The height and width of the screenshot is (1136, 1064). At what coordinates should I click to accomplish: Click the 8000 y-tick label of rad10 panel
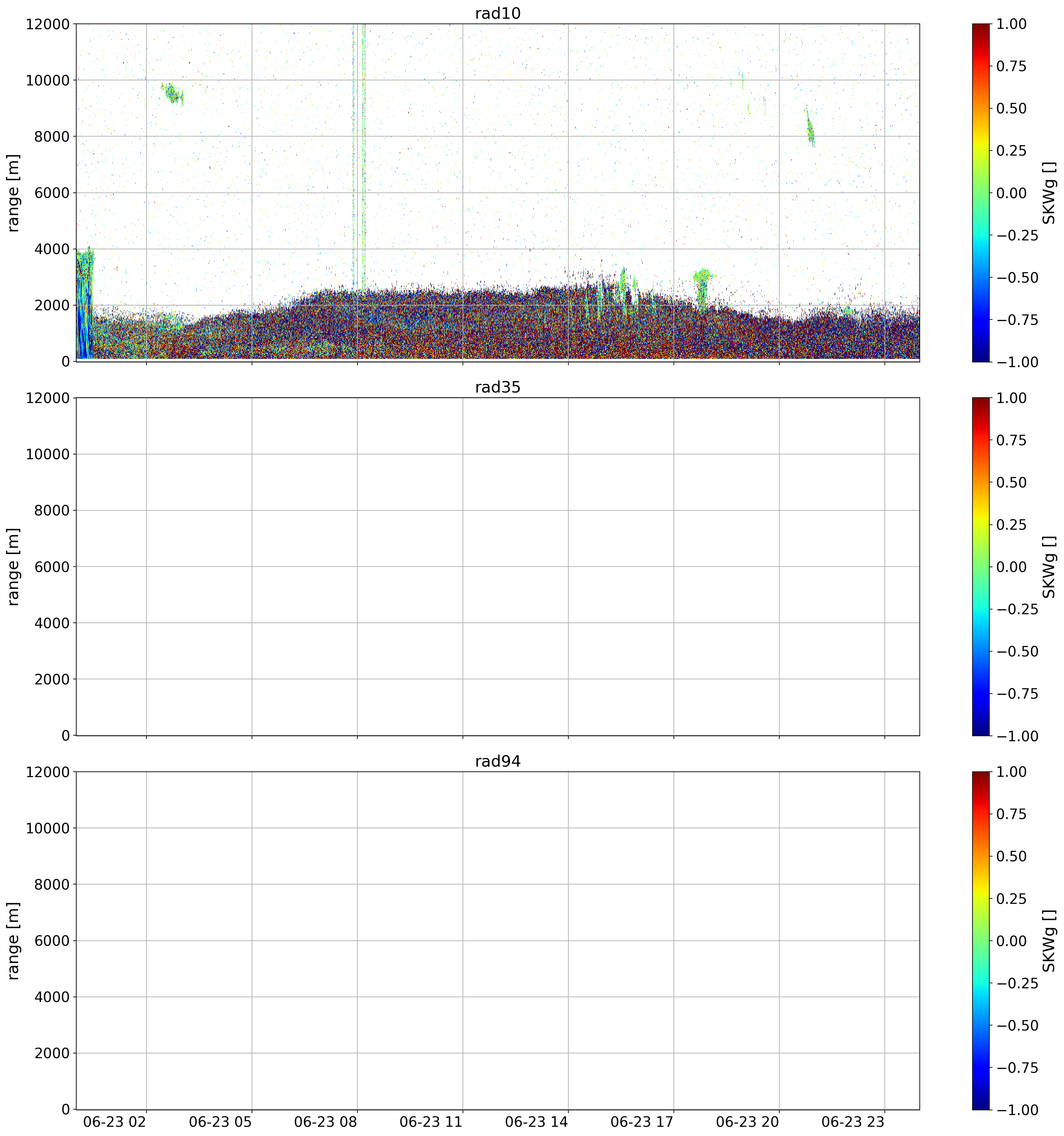point(52,137)
